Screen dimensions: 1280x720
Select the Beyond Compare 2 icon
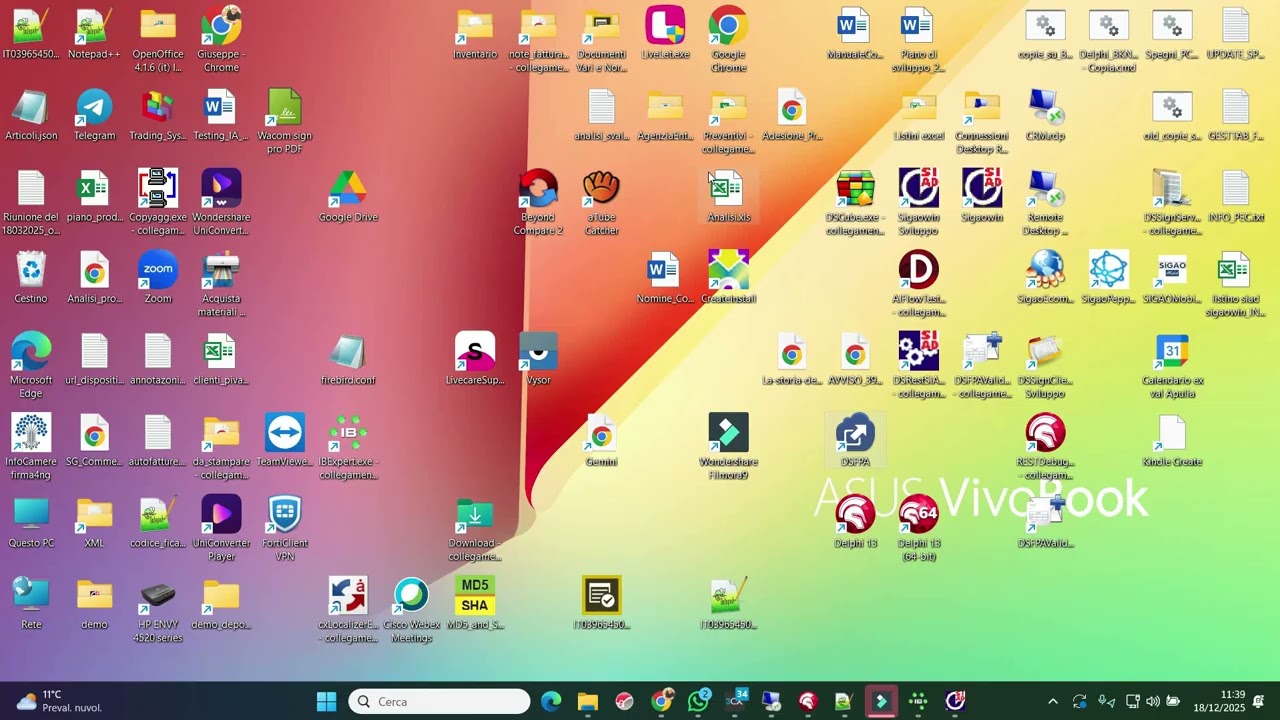[x=538, y=203]
